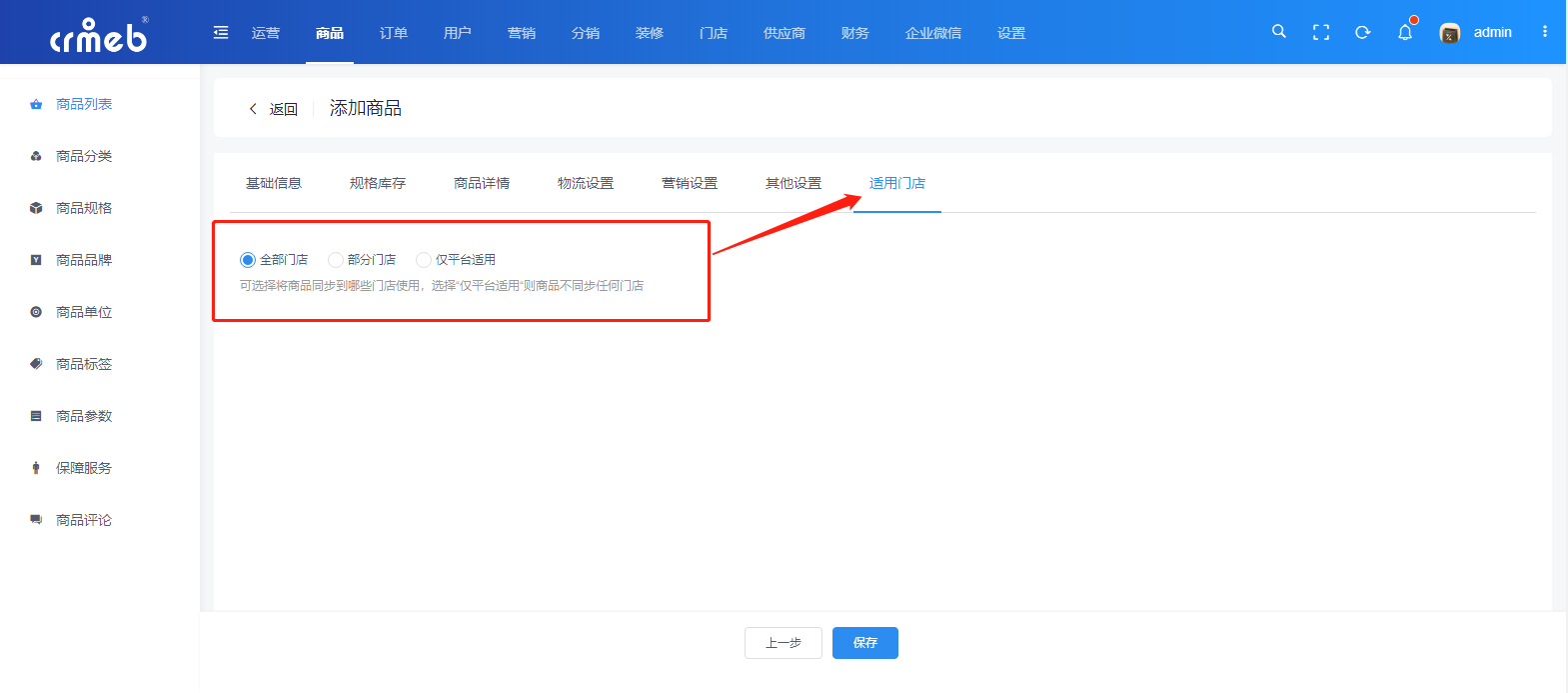The width and height of the screenshot is (1568, 693).
Task: Select the 部分门店 radio option
Action: [336, 260]
